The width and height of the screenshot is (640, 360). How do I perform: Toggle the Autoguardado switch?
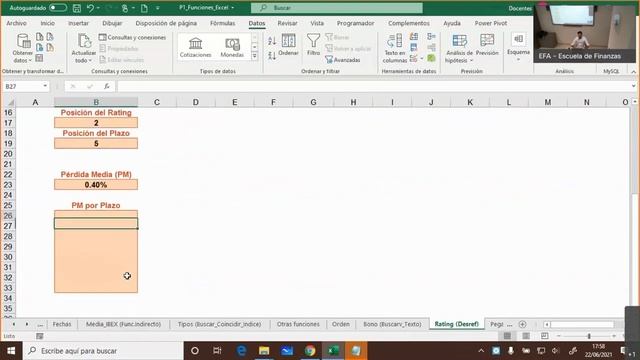tap(58, 8)
